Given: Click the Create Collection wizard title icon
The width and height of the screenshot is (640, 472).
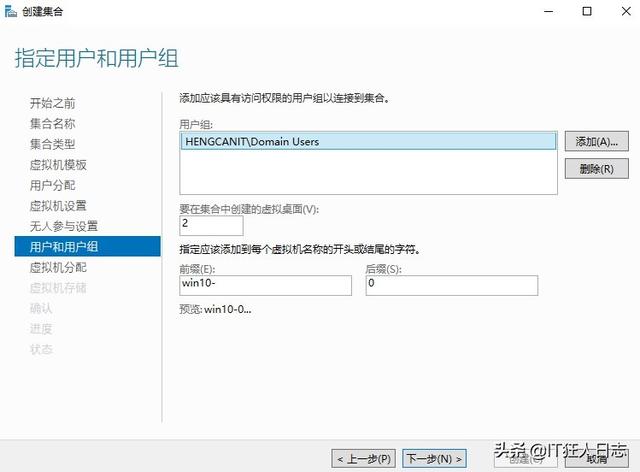Looking at the screenshot, I should [x=12, y=12].
